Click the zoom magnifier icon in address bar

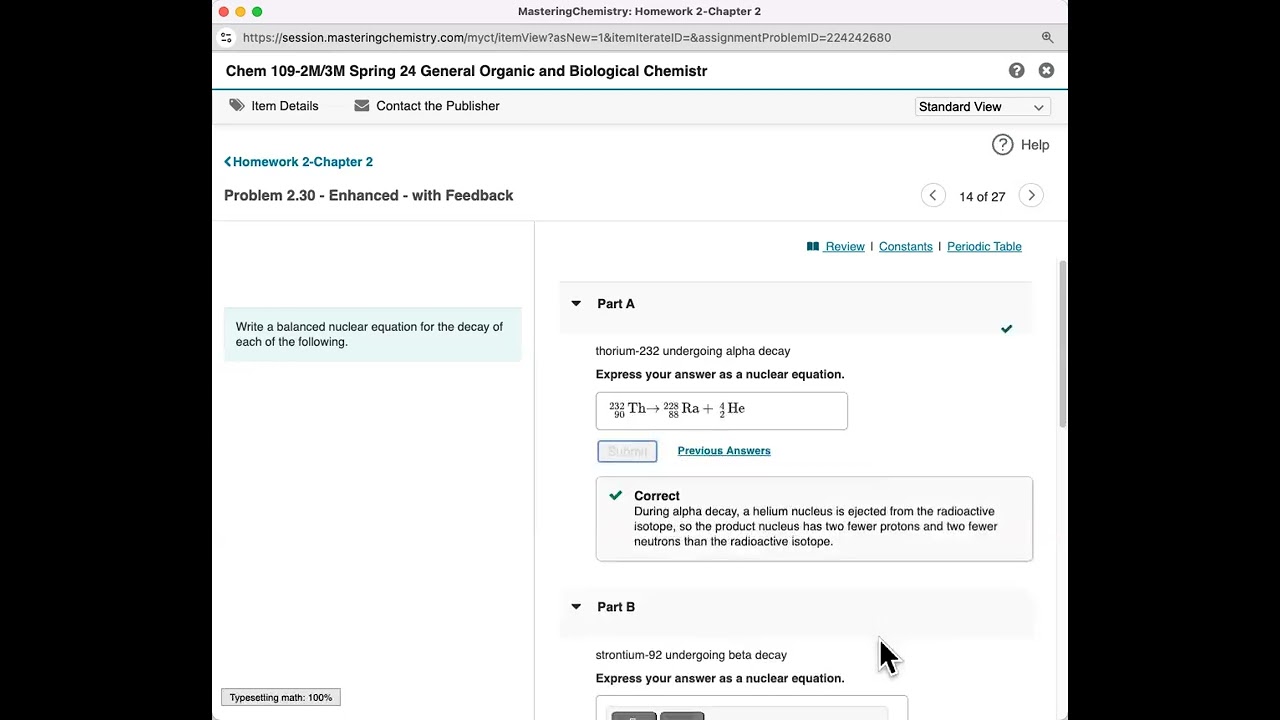[1047, 37]
